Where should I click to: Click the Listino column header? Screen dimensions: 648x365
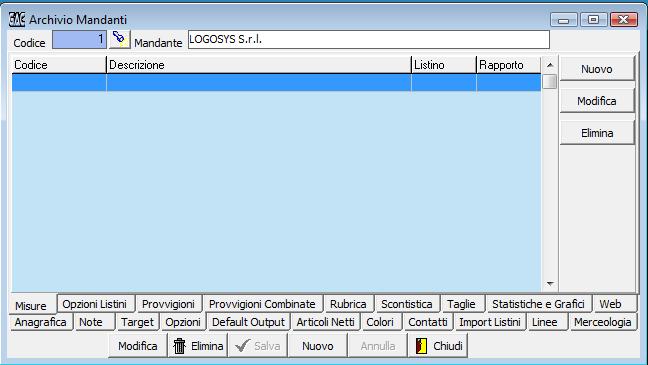pos(444,65)
